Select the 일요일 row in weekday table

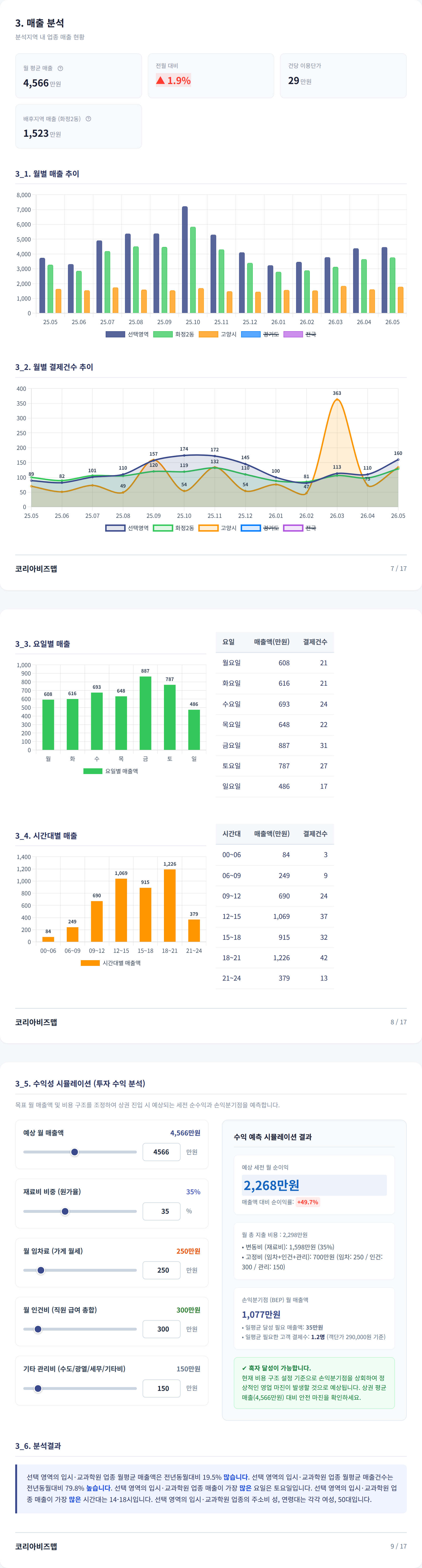click(275, 786)
